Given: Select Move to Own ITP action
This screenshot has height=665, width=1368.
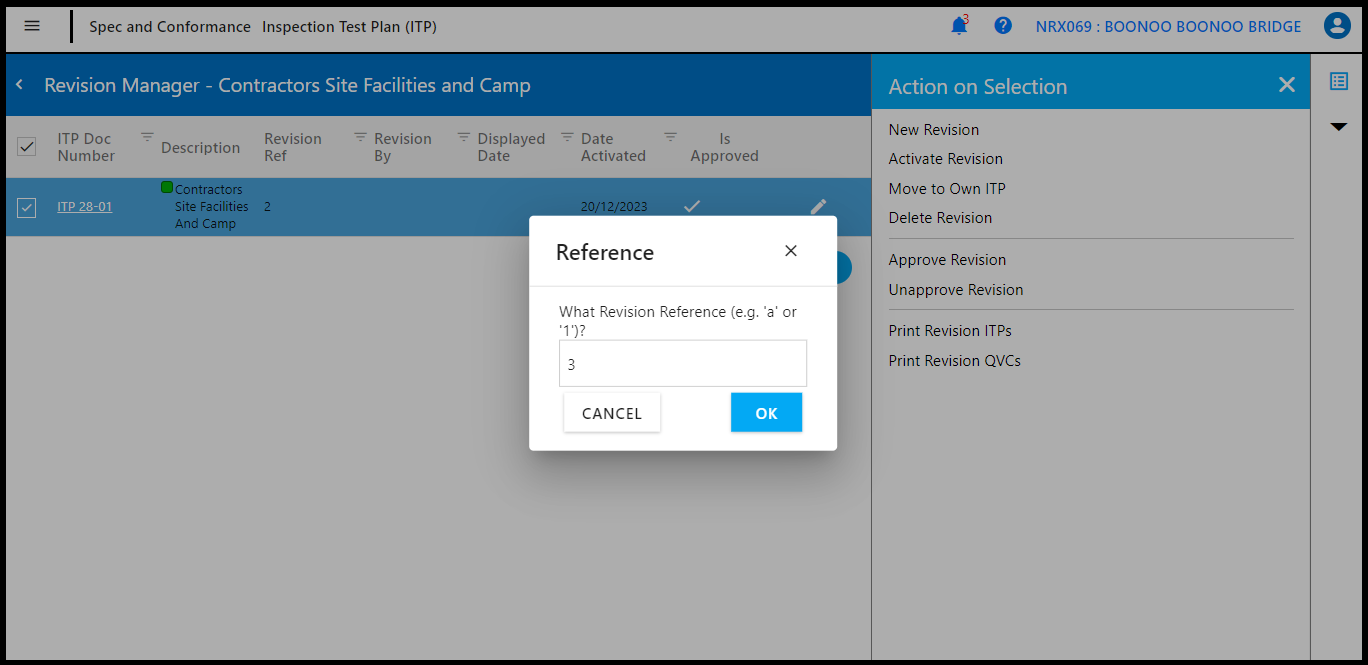Looking at the screenshot, I should [947, 189].
